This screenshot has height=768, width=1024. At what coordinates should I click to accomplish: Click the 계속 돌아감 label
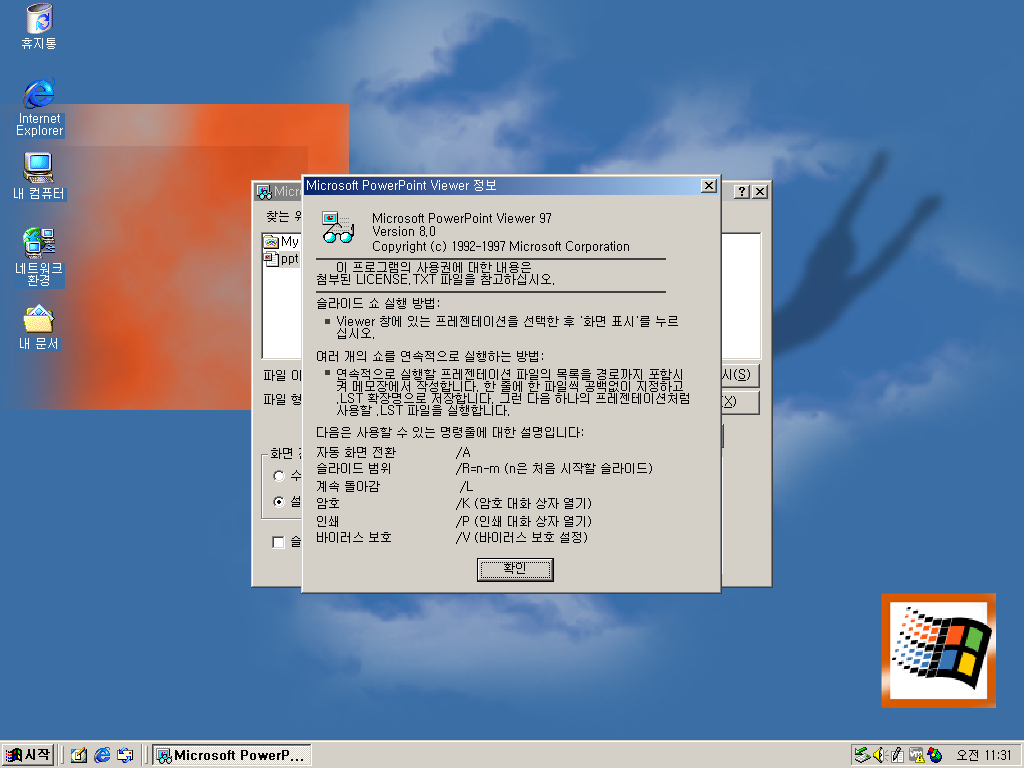coord(347,487)
